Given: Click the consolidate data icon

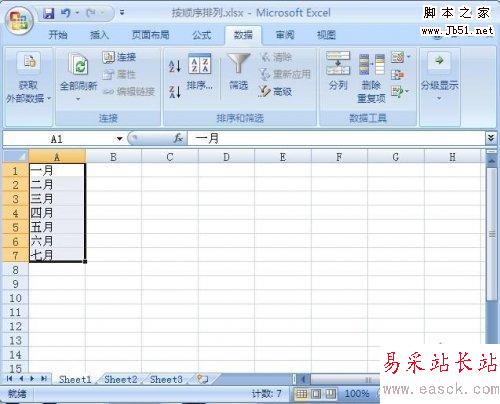Looking at the screenshot, I should point(397,75).
